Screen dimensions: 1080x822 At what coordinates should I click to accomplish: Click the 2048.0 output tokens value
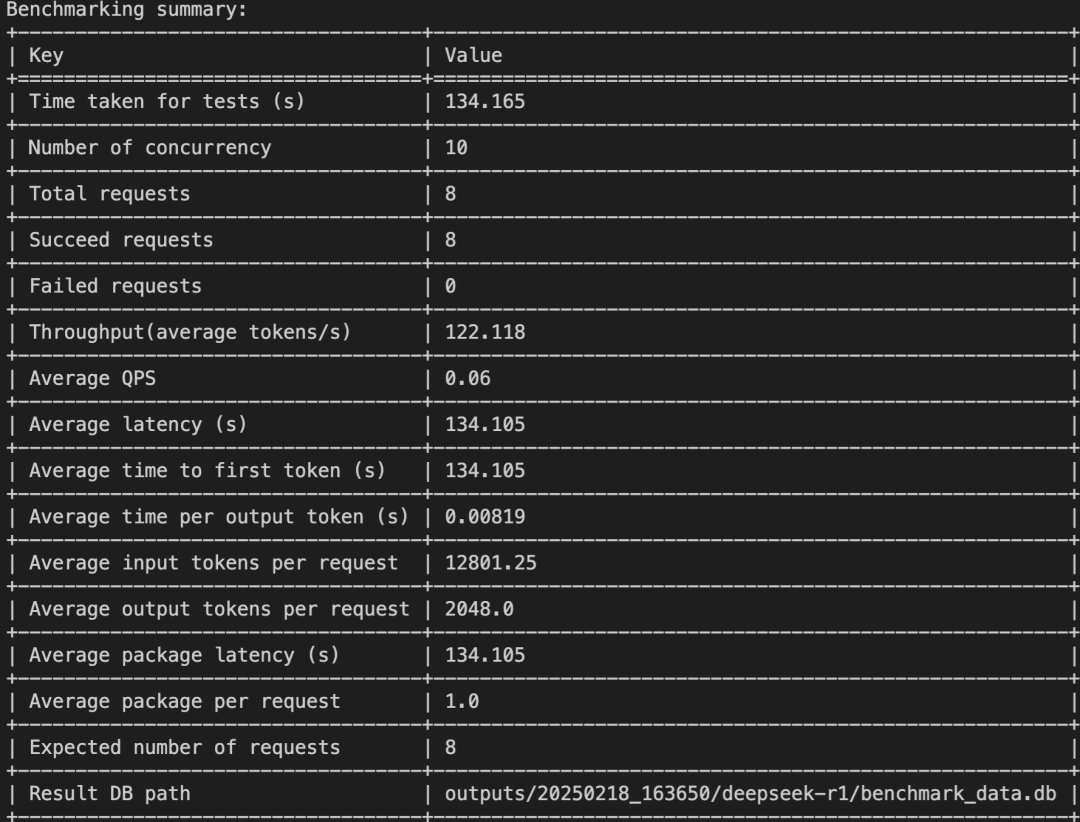479,609
